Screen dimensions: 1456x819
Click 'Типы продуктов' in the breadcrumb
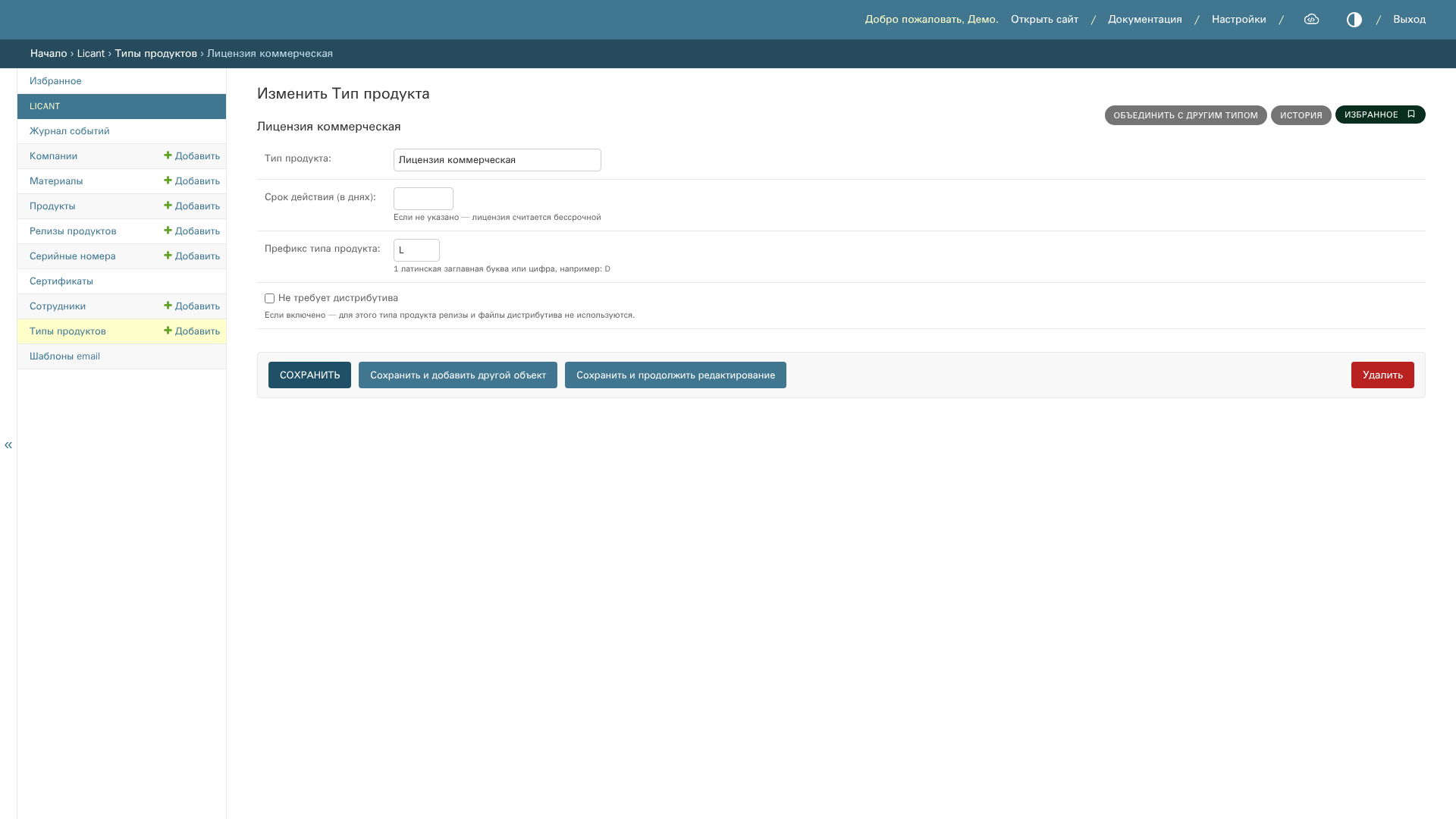(x=156, y=54)
